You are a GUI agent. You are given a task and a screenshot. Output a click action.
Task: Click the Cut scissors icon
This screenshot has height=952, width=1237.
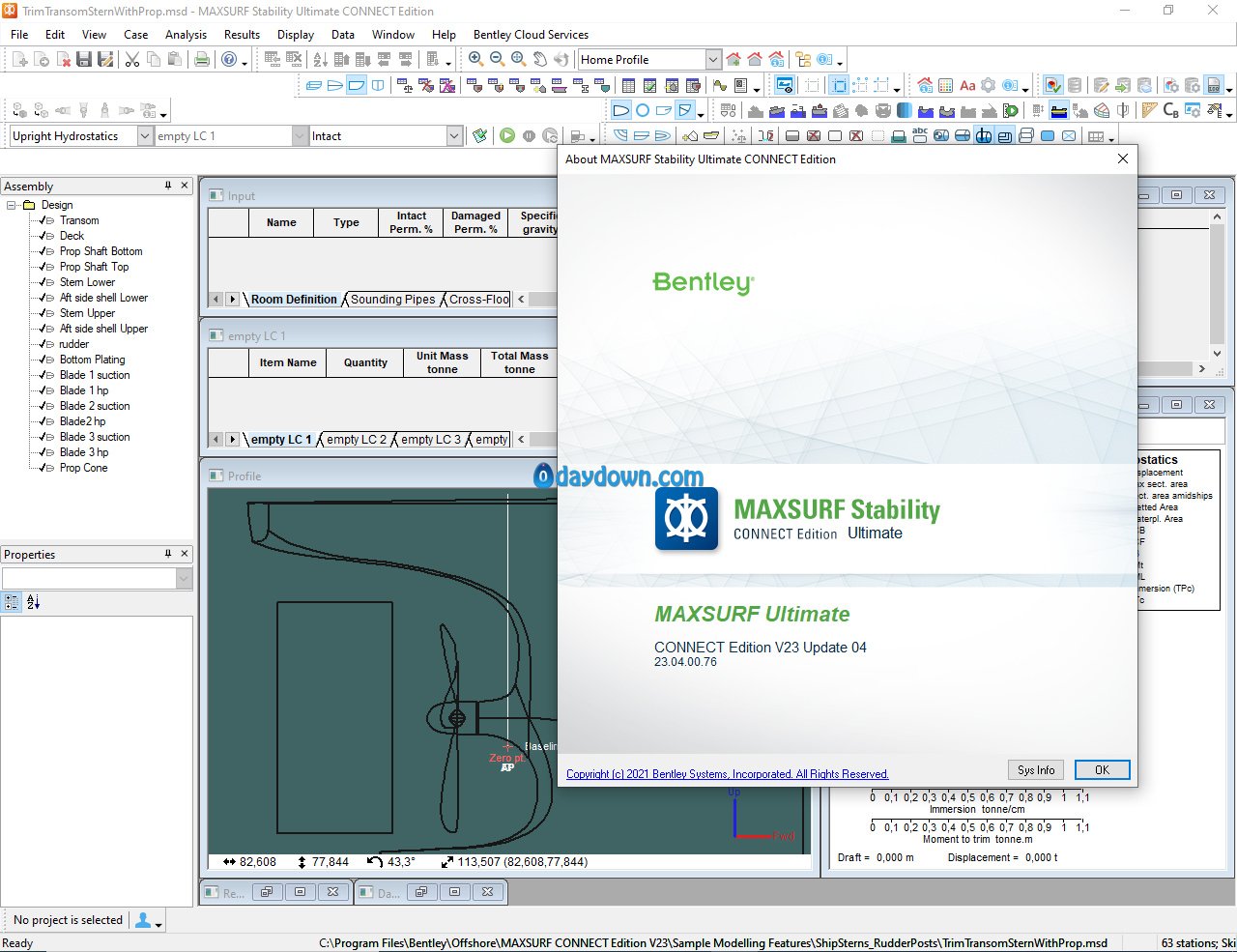coord(132,60)
